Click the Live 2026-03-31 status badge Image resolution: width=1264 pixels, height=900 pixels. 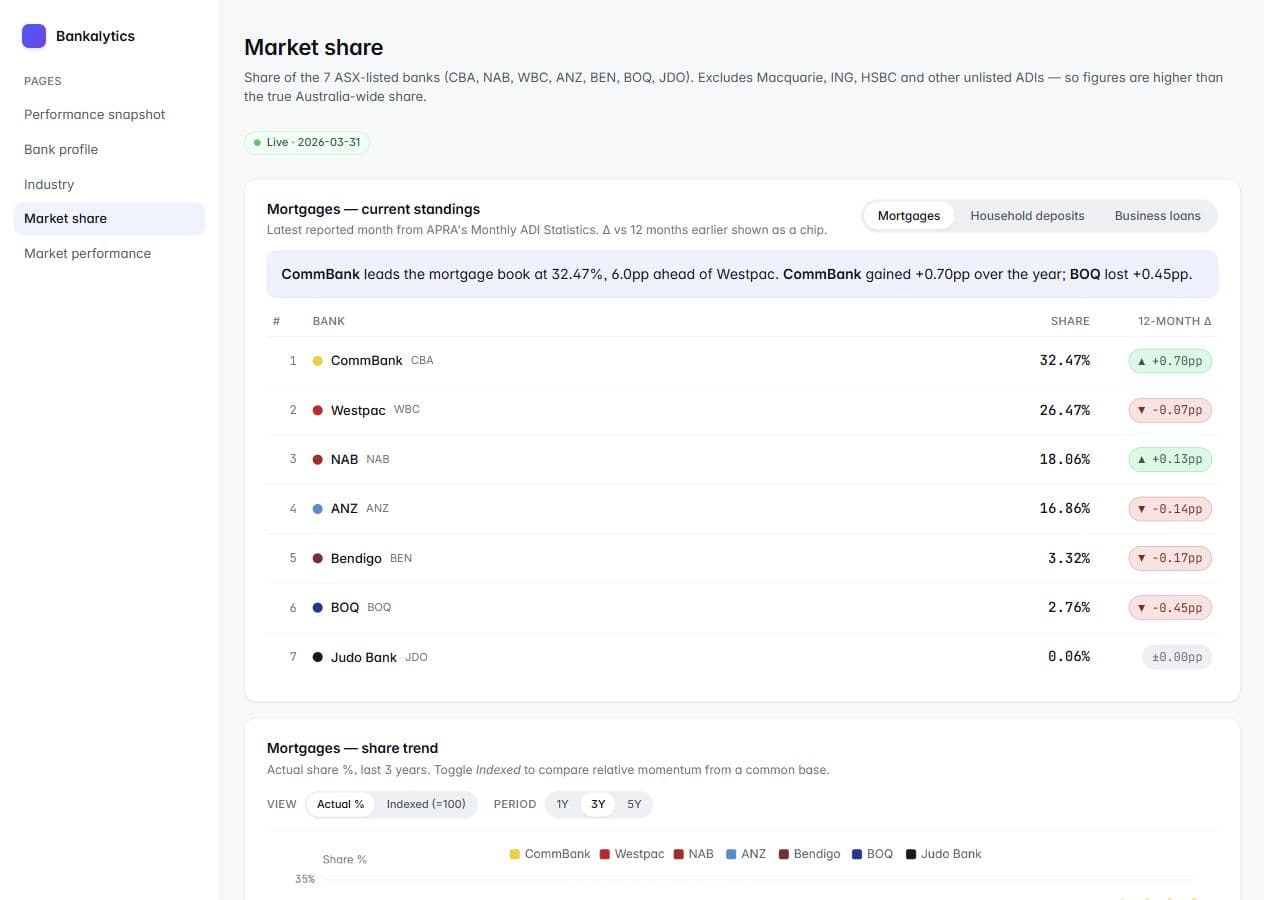307,143
